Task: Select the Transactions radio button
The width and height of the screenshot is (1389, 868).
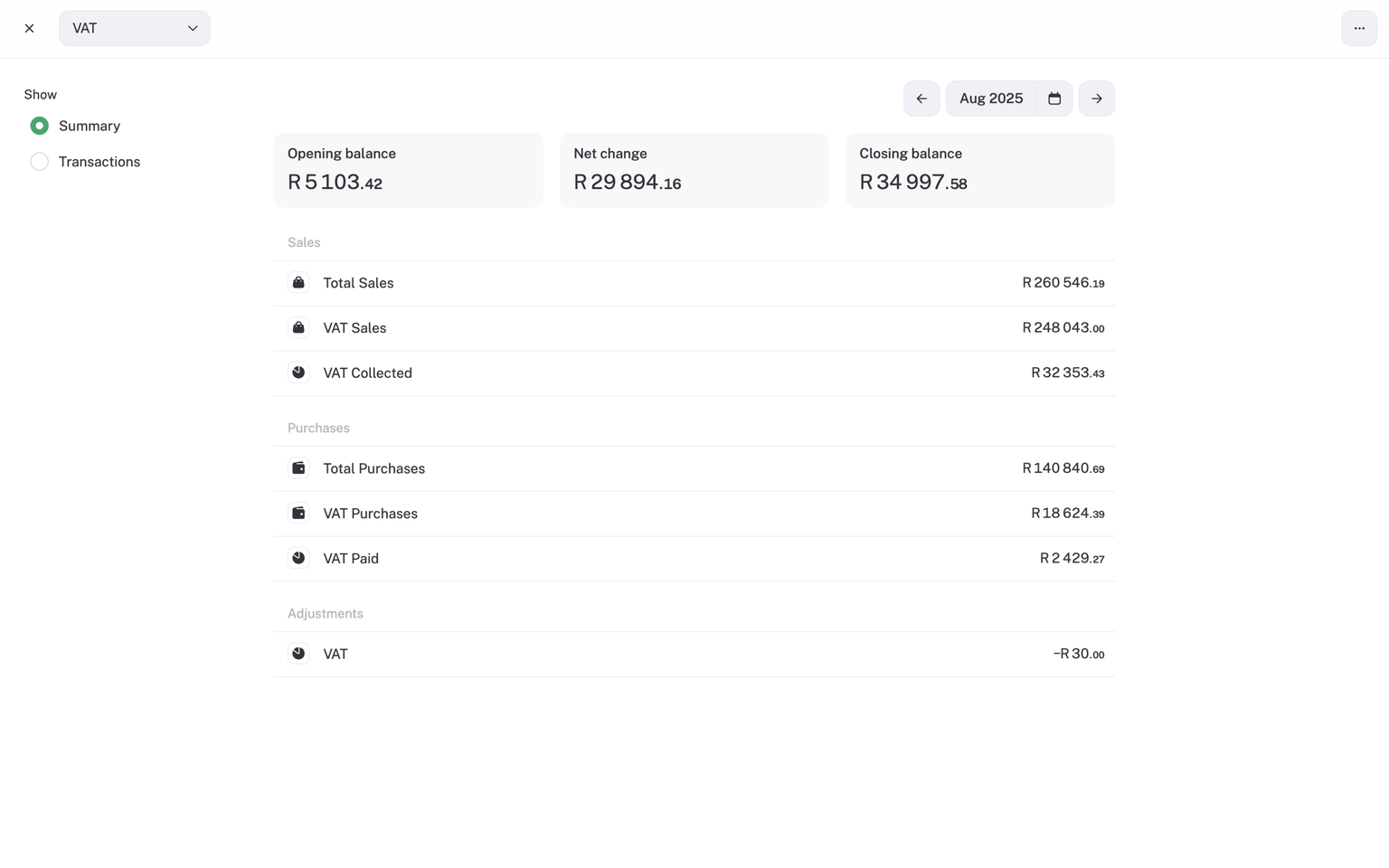Action: coord(39,162)
